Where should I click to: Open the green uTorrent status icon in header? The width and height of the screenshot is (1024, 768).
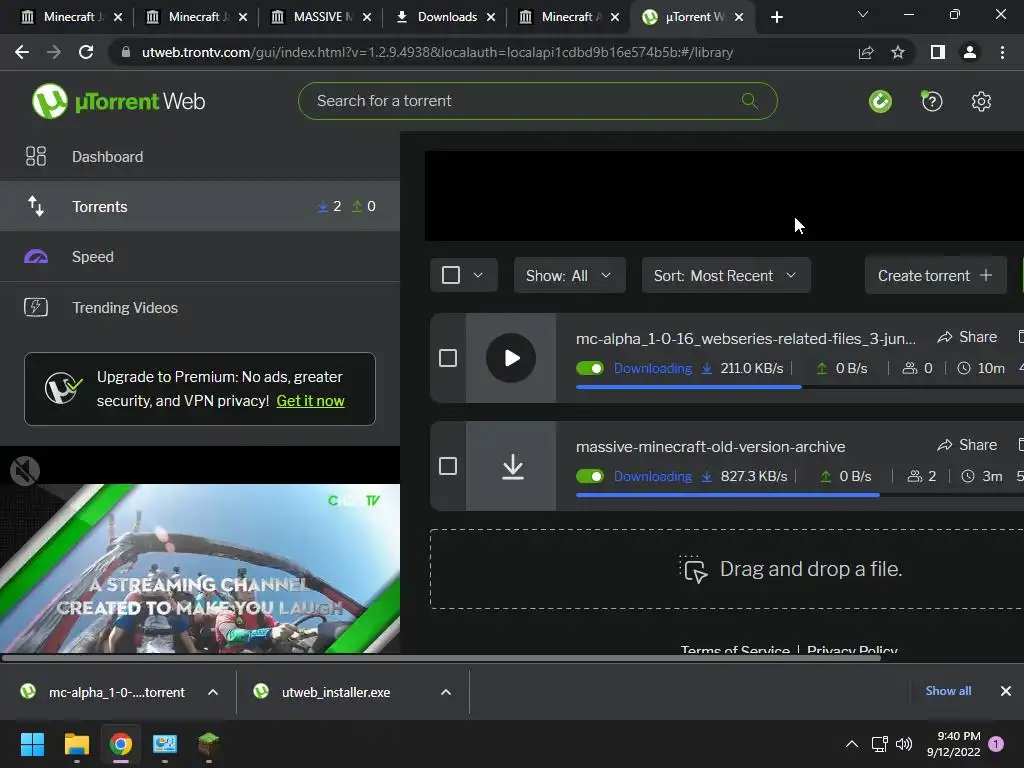880,101
